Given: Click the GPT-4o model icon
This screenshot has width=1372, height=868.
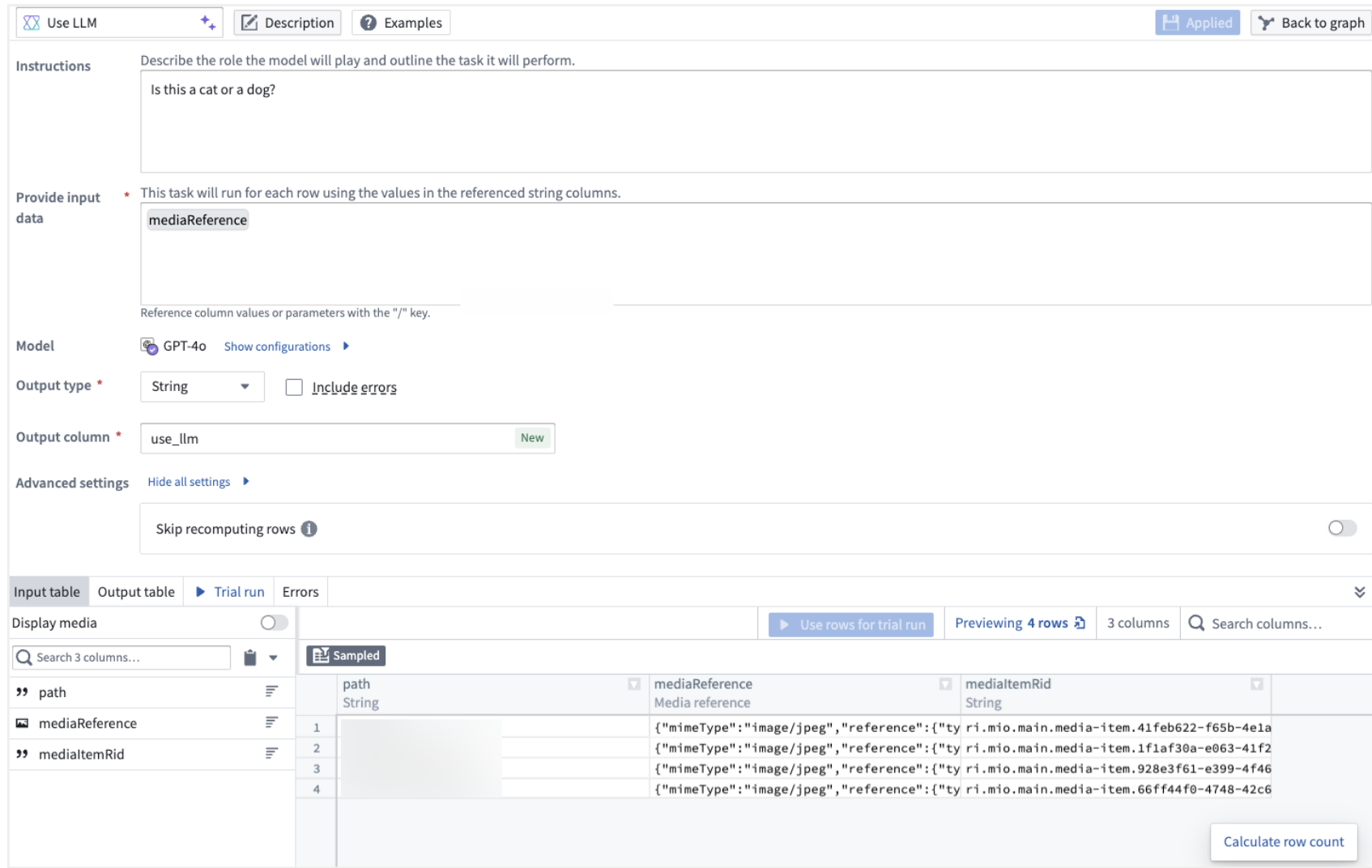Looking at the screenshot, I should [x=149, y=347].
